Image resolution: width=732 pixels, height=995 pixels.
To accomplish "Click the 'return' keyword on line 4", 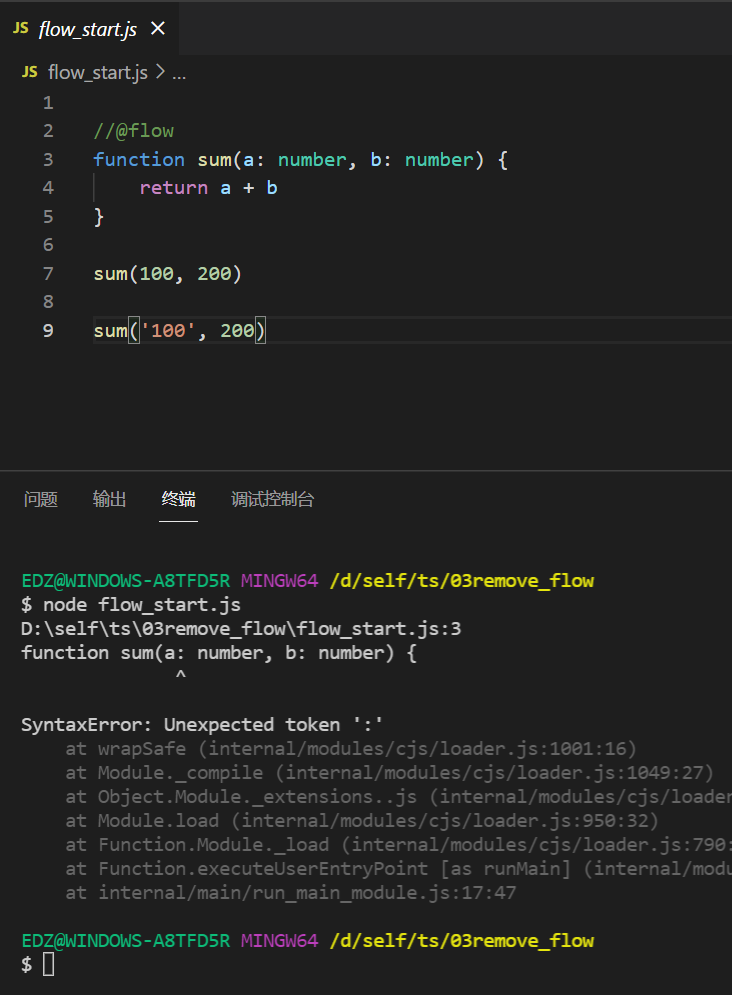I will point(174,188).
